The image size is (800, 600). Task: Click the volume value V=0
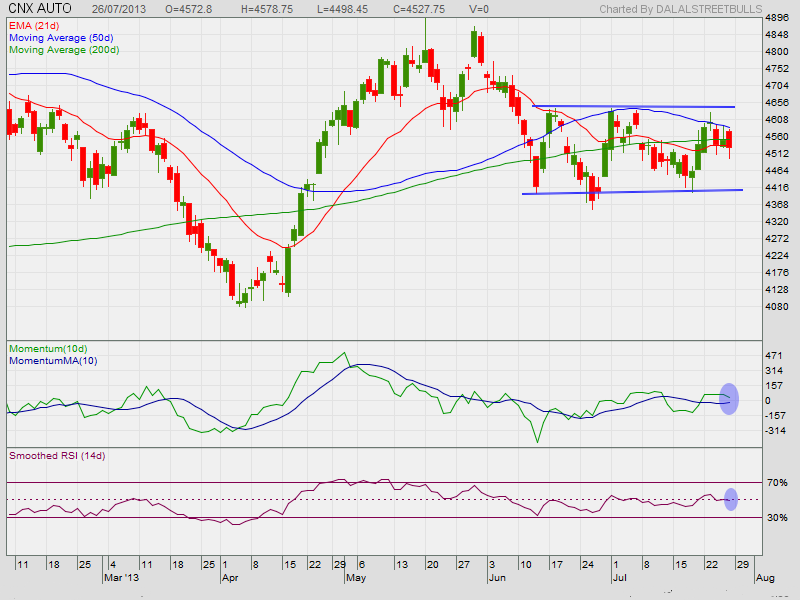click(x=479, y=9)
